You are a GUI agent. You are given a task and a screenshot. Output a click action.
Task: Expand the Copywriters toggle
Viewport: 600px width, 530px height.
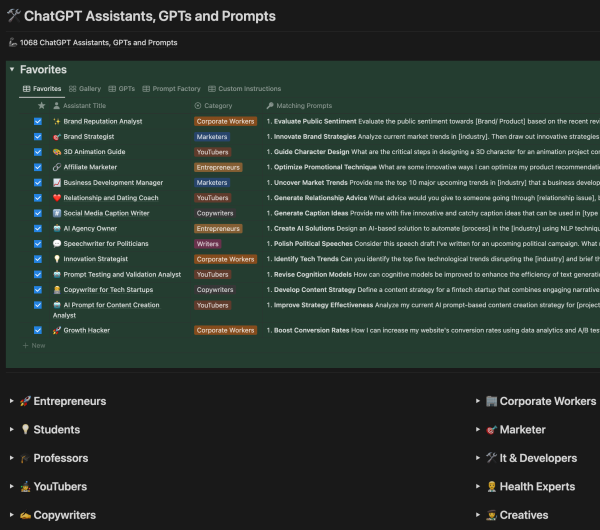click(x=11, y=515)
